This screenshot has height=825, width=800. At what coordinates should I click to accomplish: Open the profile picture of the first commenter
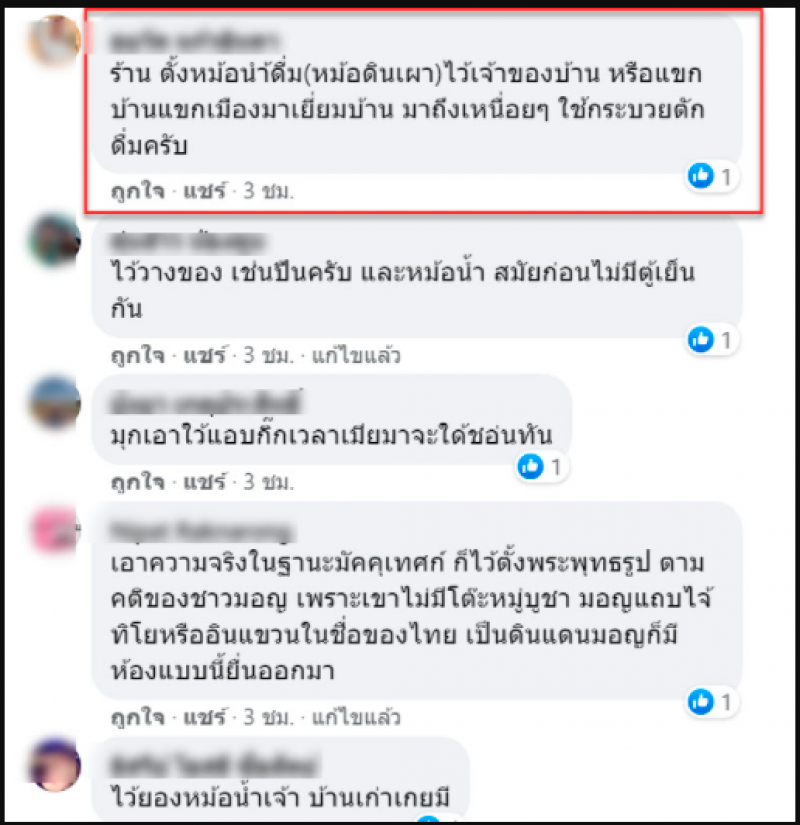pyautogui.click(x=54, y=40)
